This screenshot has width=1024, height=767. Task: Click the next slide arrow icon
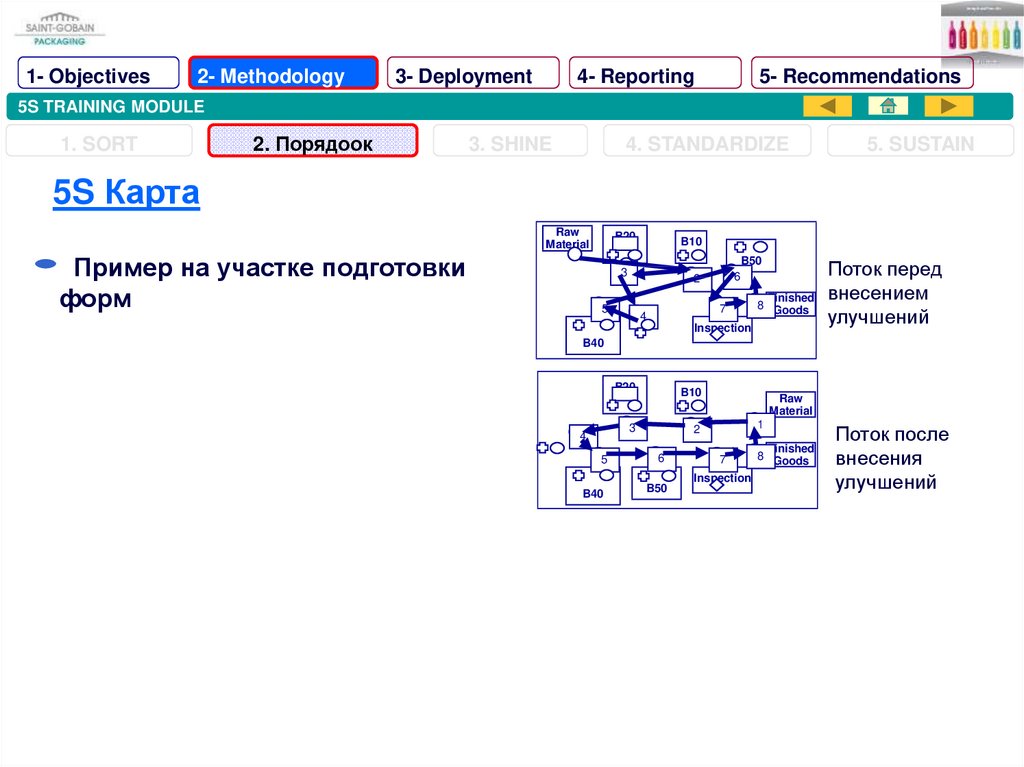coord(948,106)
